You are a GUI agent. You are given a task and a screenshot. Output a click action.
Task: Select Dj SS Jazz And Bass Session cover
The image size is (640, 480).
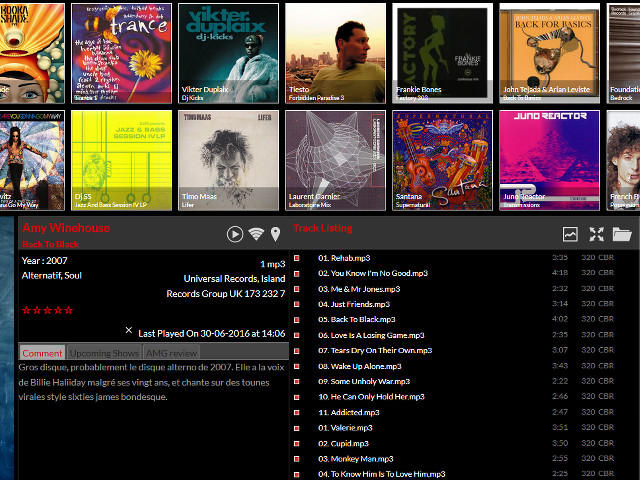click(x=122, y=160)
